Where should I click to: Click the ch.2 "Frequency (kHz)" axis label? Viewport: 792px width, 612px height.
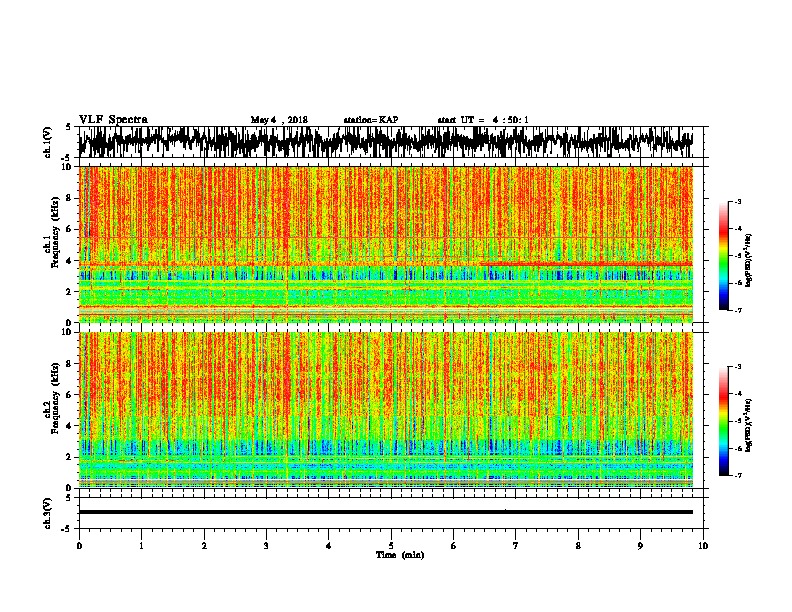pos(55,398)
